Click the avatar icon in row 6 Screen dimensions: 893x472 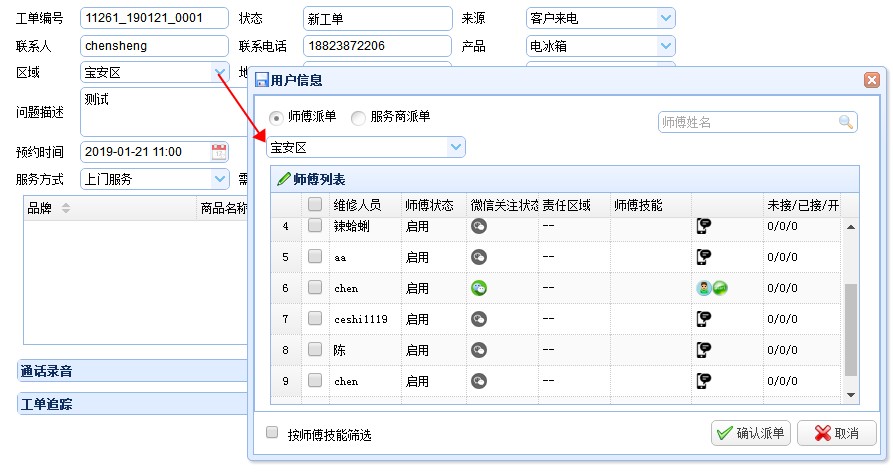[704, 288]
